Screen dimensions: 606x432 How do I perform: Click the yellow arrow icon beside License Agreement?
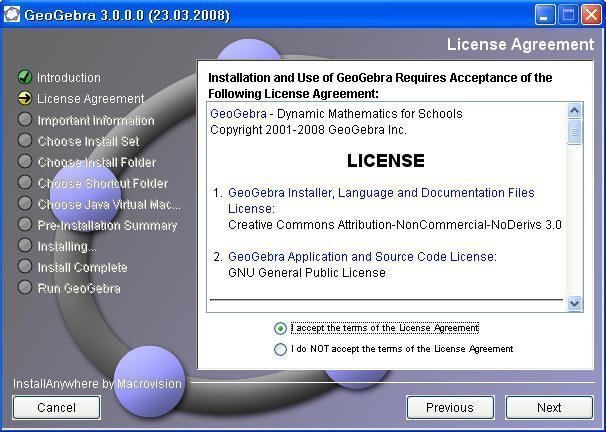click(x=25, y=98)
